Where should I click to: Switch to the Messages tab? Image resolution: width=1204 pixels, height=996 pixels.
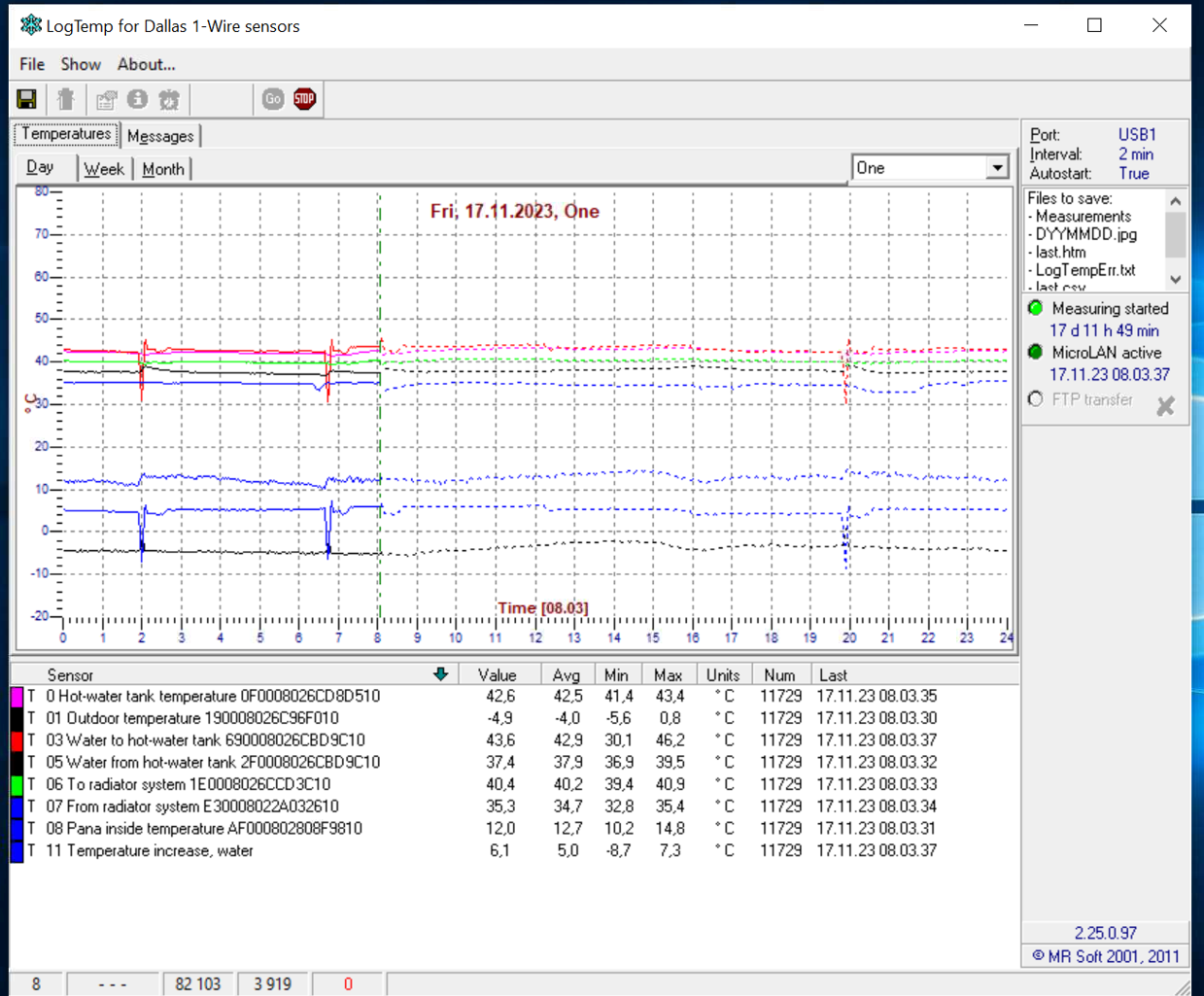pos(160,136)
